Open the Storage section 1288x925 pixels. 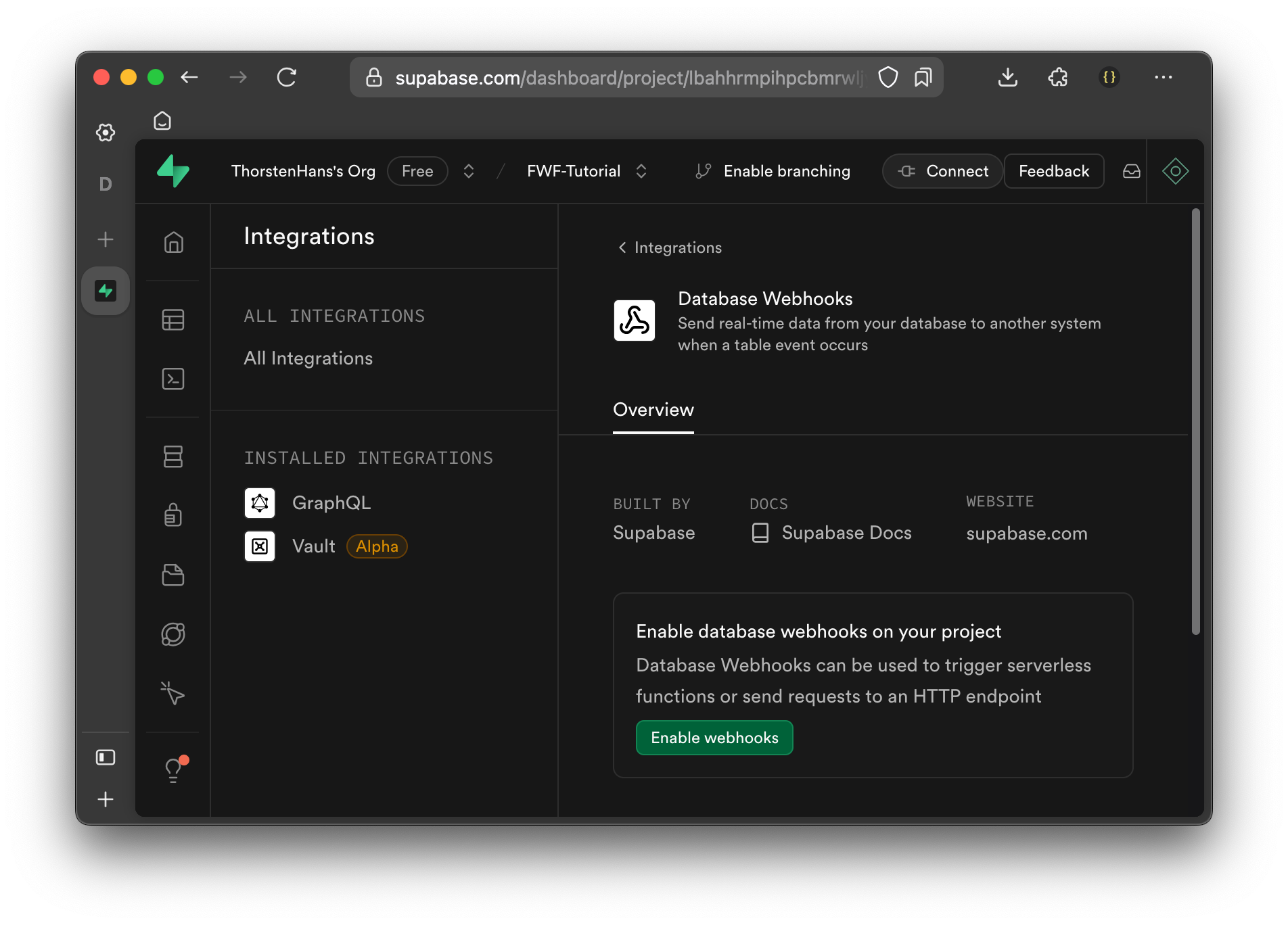(x=173, y=575)
